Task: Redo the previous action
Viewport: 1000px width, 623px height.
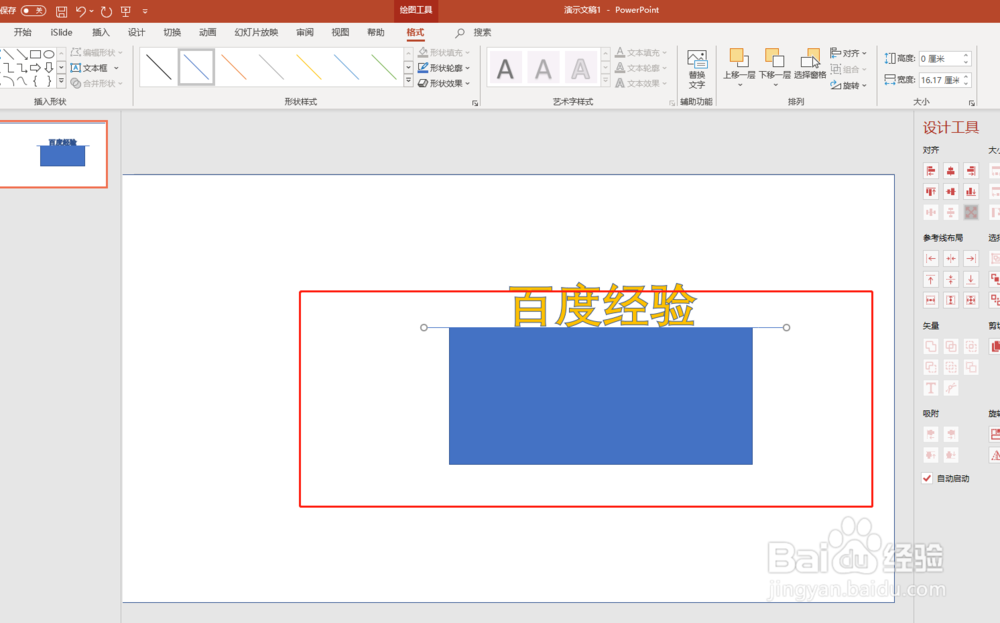Action: click(x=106, y=11)
